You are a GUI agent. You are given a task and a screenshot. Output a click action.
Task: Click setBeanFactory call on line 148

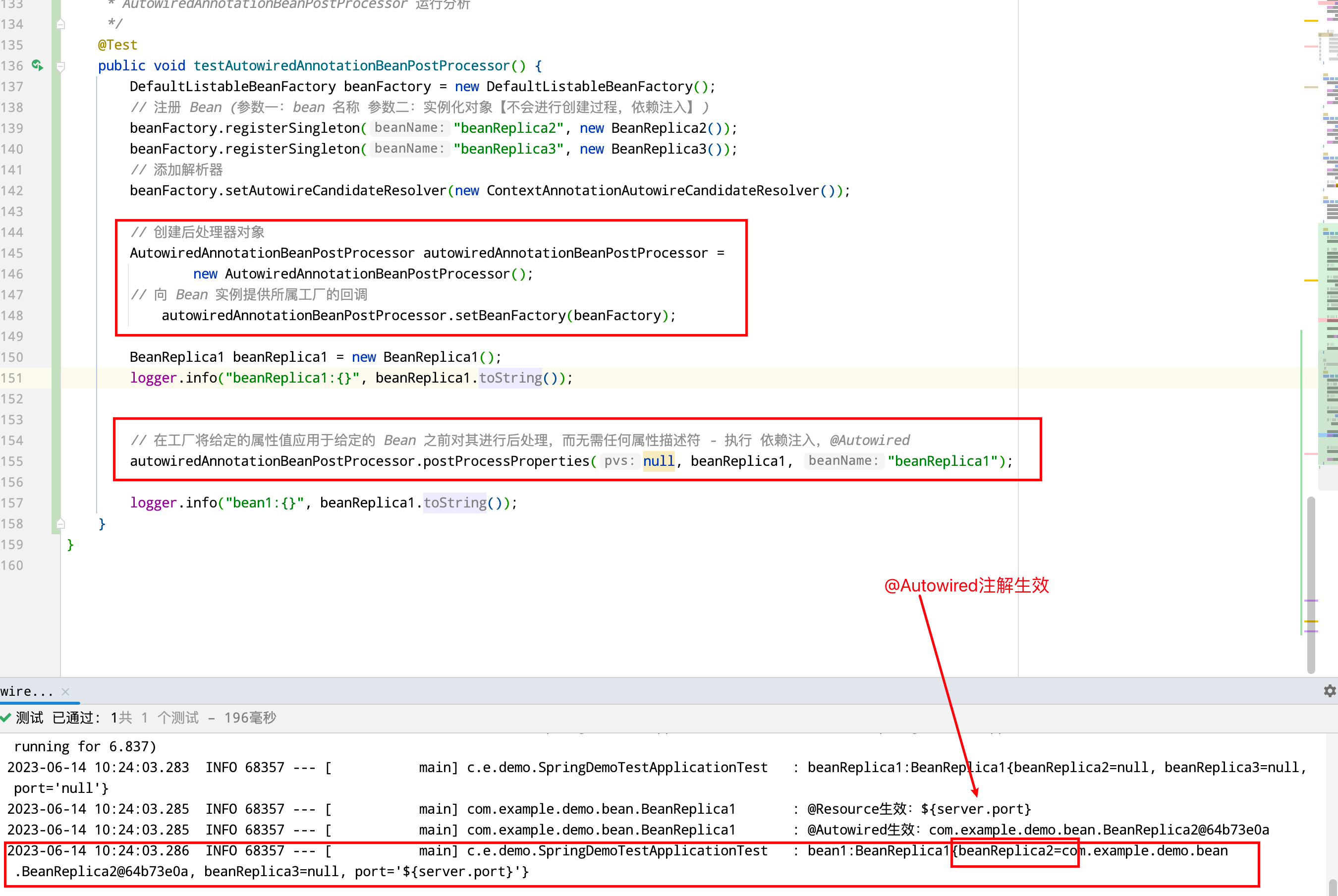coord(510,315)
